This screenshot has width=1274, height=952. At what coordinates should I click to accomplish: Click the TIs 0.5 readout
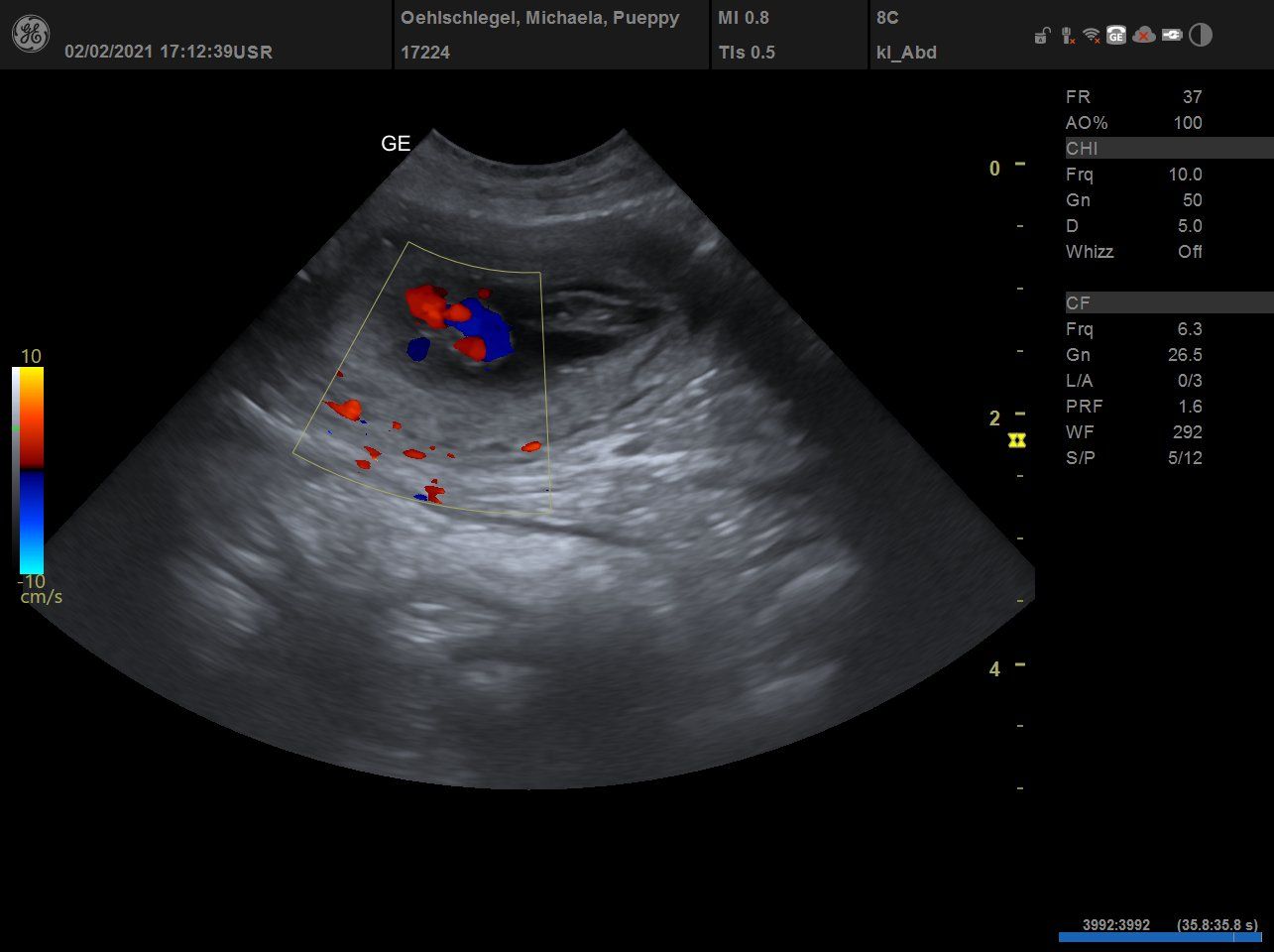click(747, 53)
